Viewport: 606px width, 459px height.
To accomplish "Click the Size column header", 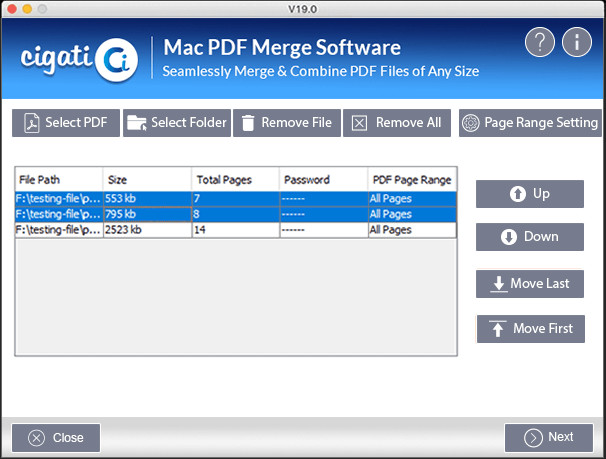I will [147, 180].
